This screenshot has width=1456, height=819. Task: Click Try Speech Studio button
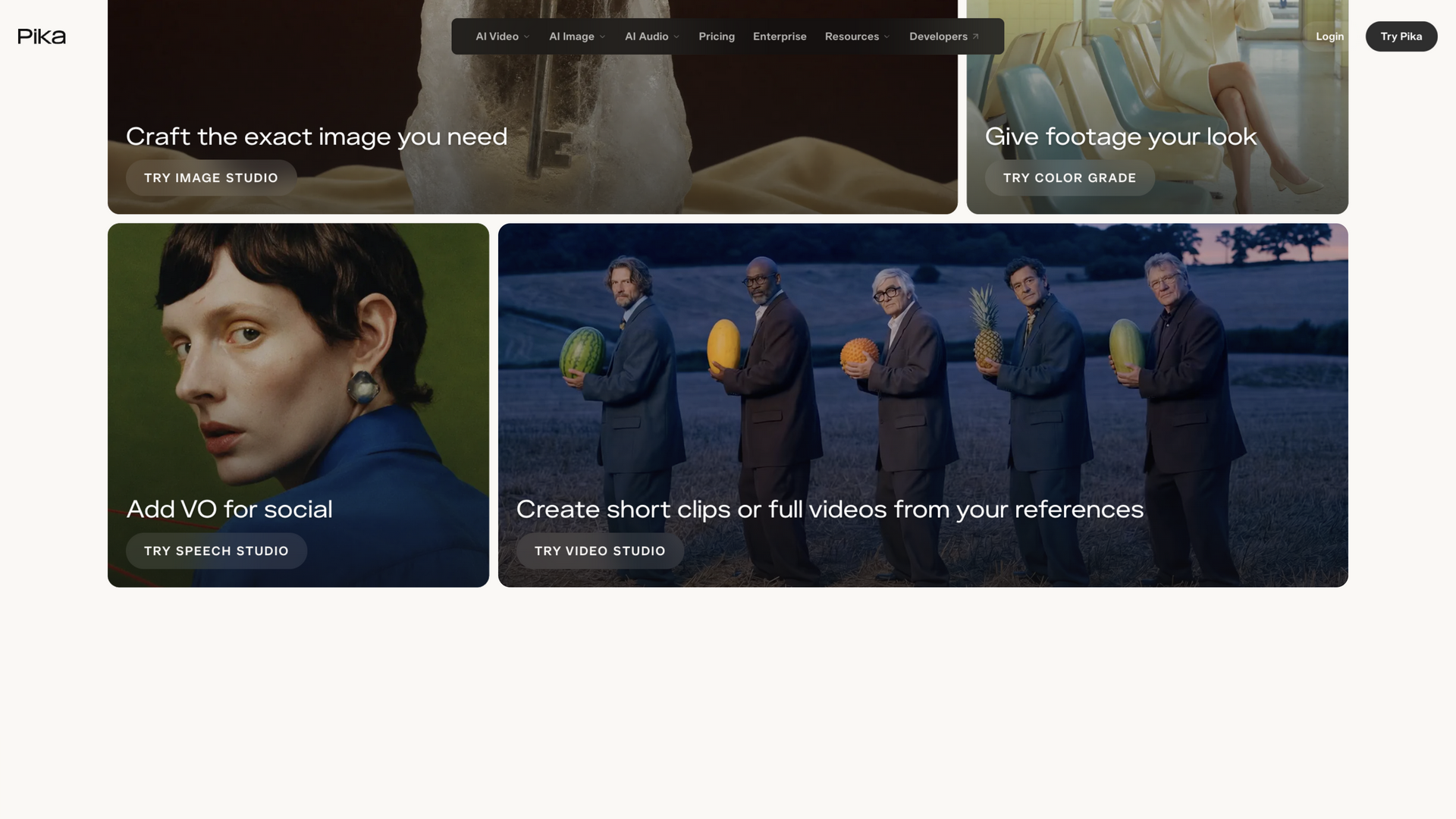coord(216,551)
